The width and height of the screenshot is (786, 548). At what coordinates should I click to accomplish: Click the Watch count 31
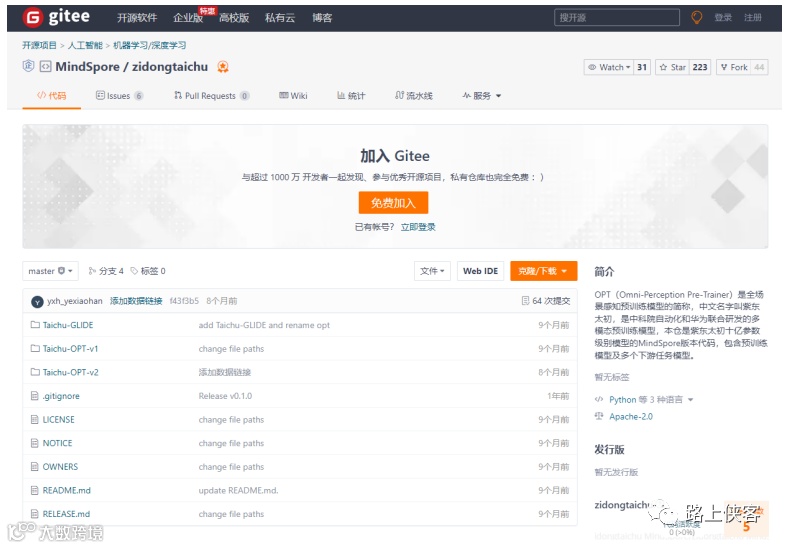tap(642, 67)
